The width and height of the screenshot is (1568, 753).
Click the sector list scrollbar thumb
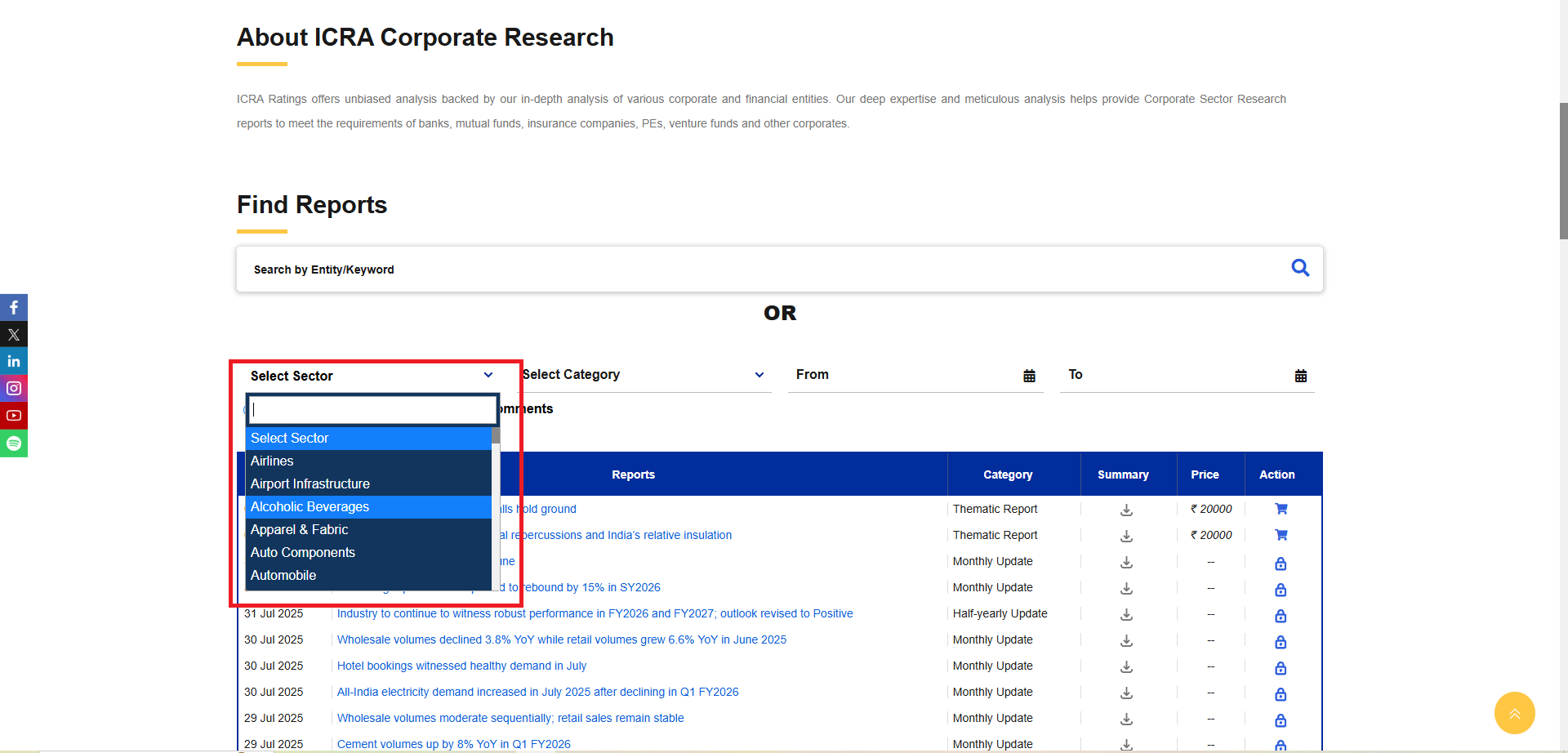coord(496,436)
